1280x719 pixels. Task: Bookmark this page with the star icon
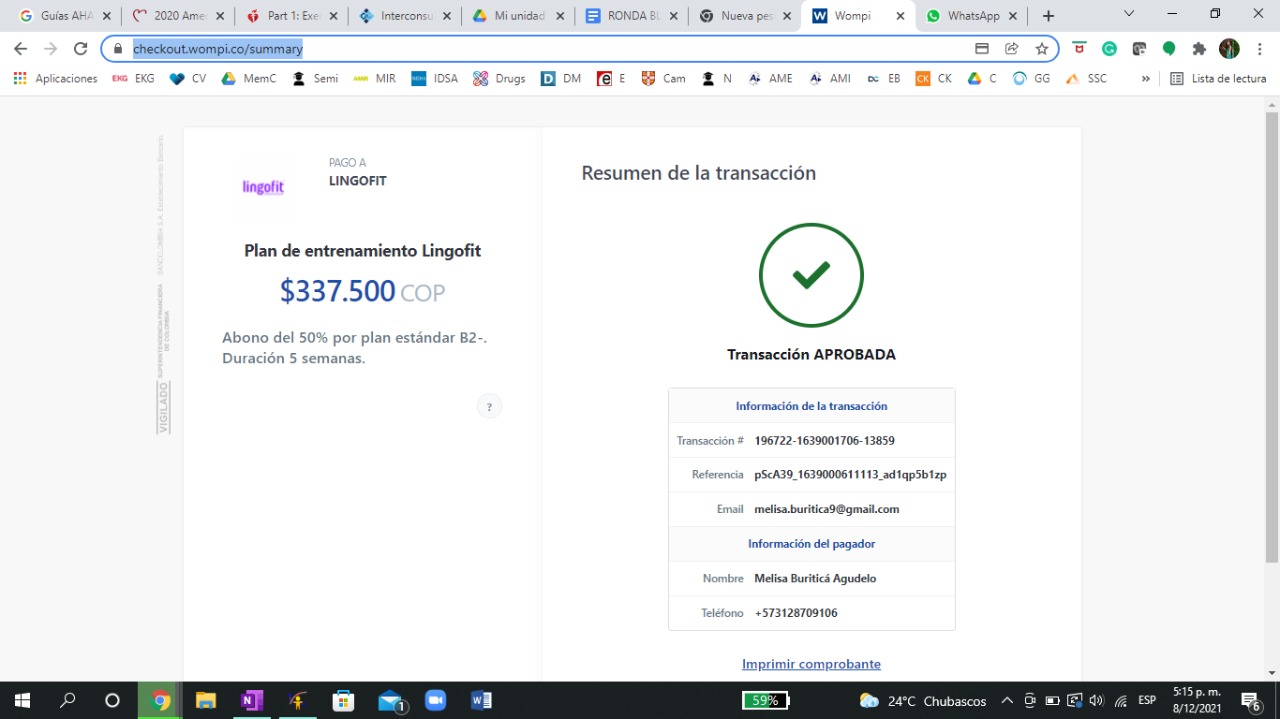1041,49
